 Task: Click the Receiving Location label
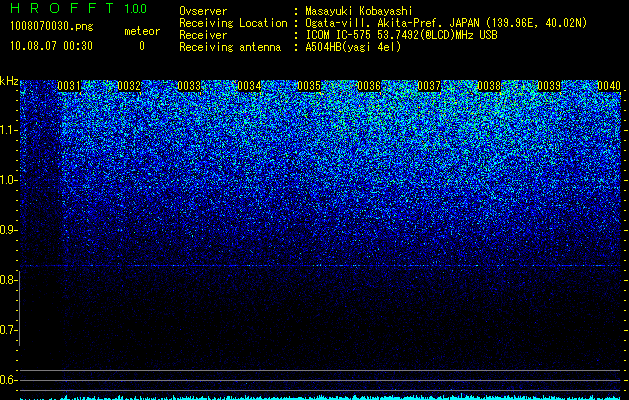point(233,23)
